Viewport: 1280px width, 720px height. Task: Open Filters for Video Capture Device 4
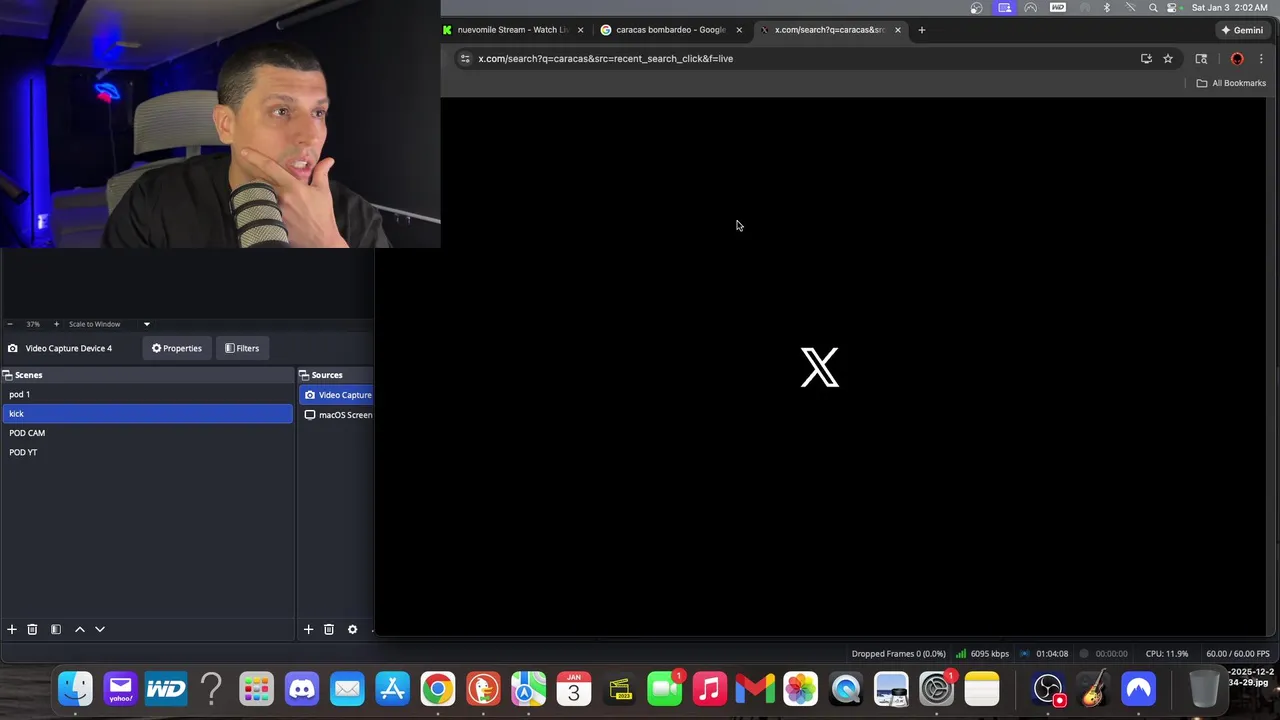tap(242, 348)
